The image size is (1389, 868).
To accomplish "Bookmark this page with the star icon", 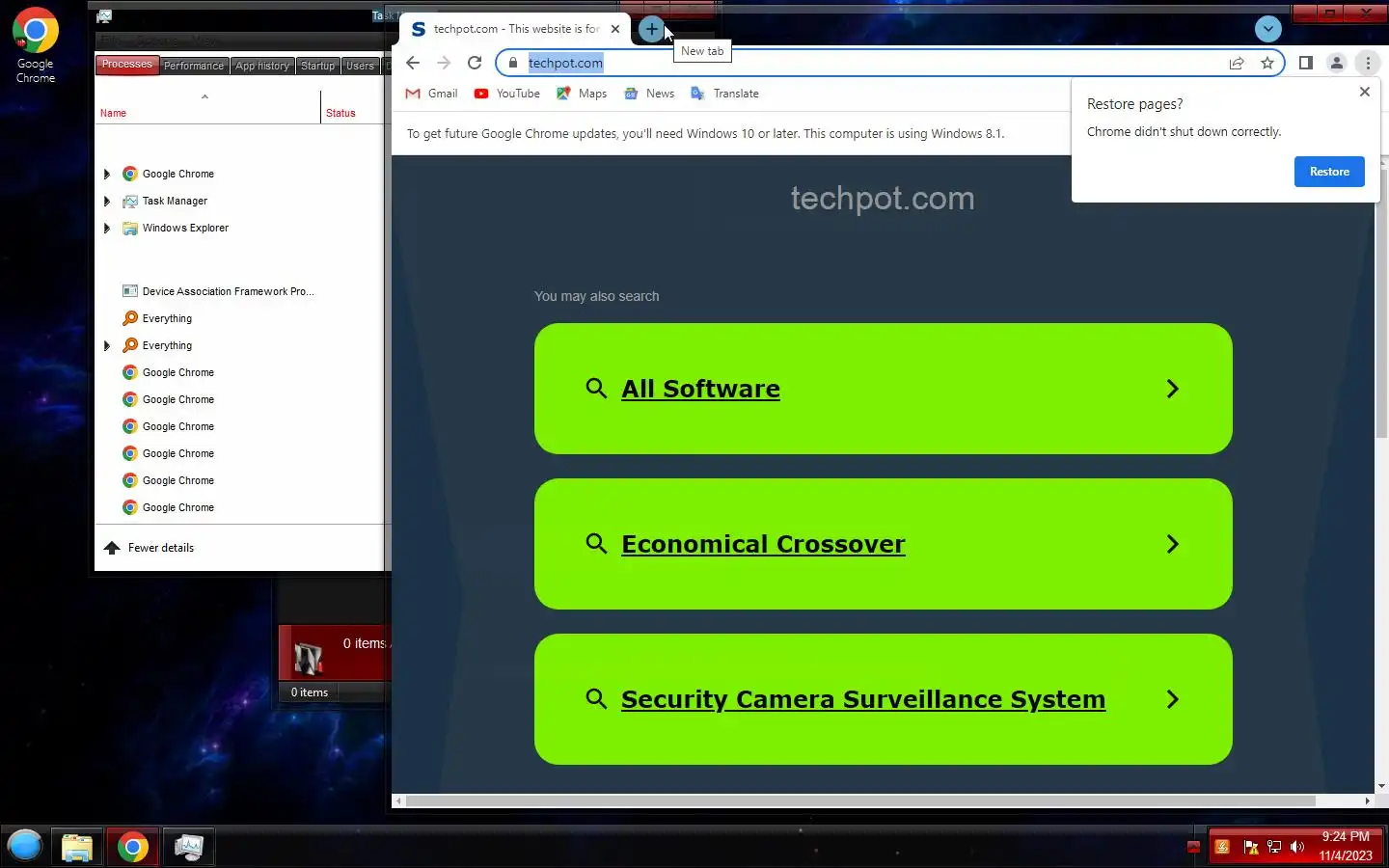I will click(x=1267, y=63).
